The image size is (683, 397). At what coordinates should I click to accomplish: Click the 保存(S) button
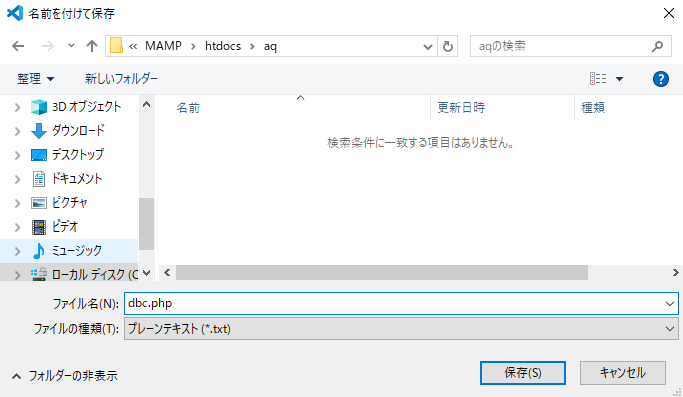tap(523, 373)
